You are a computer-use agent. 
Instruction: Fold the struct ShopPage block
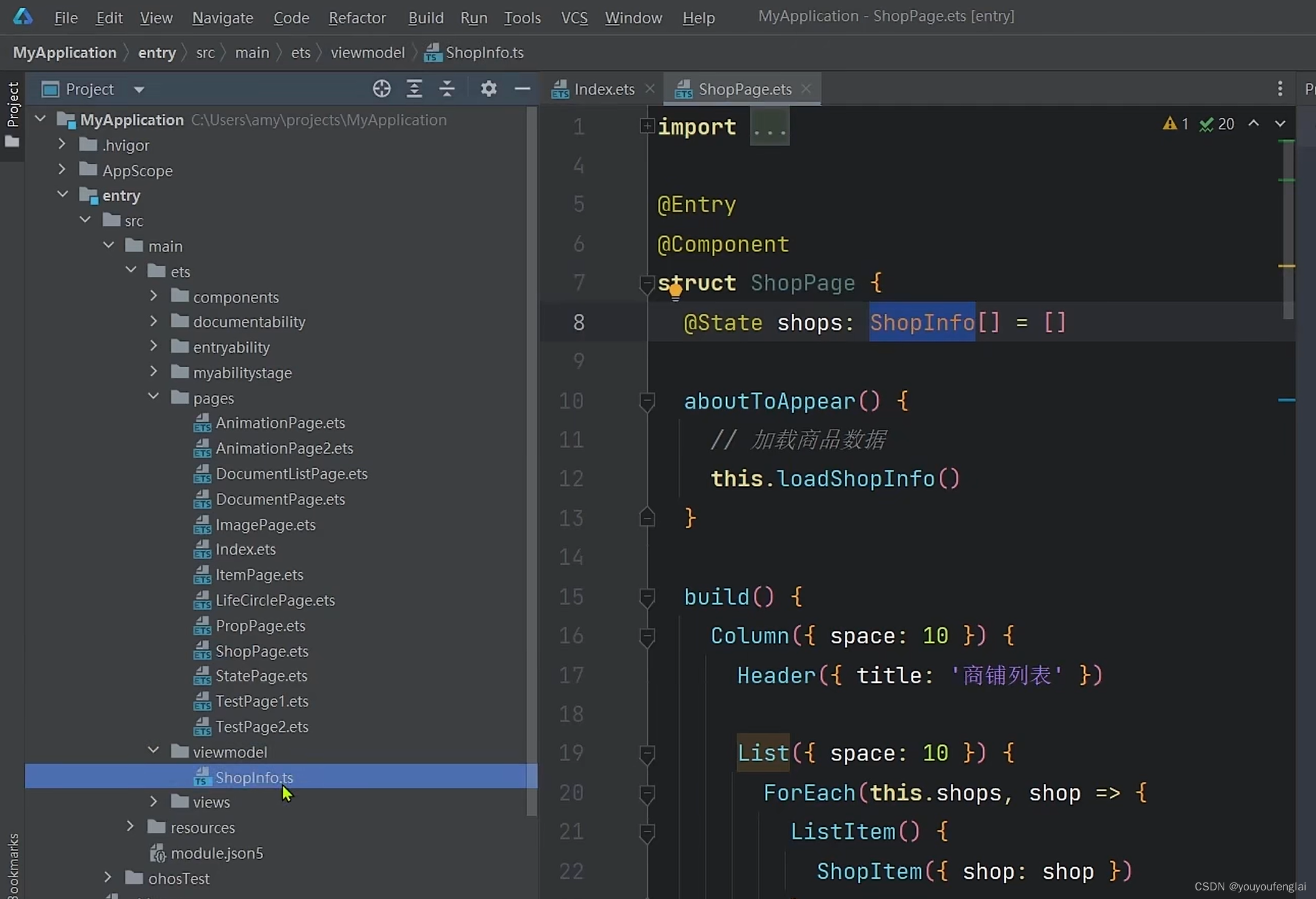tap(647, 284)
